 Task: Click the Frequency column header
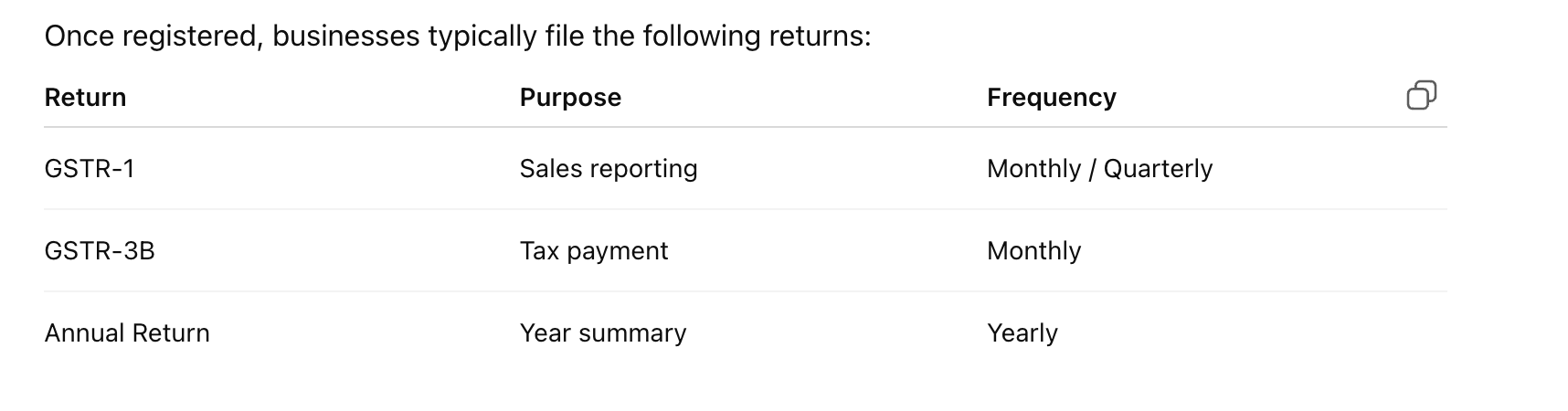pyautogui.click(x=1051, y=98)
